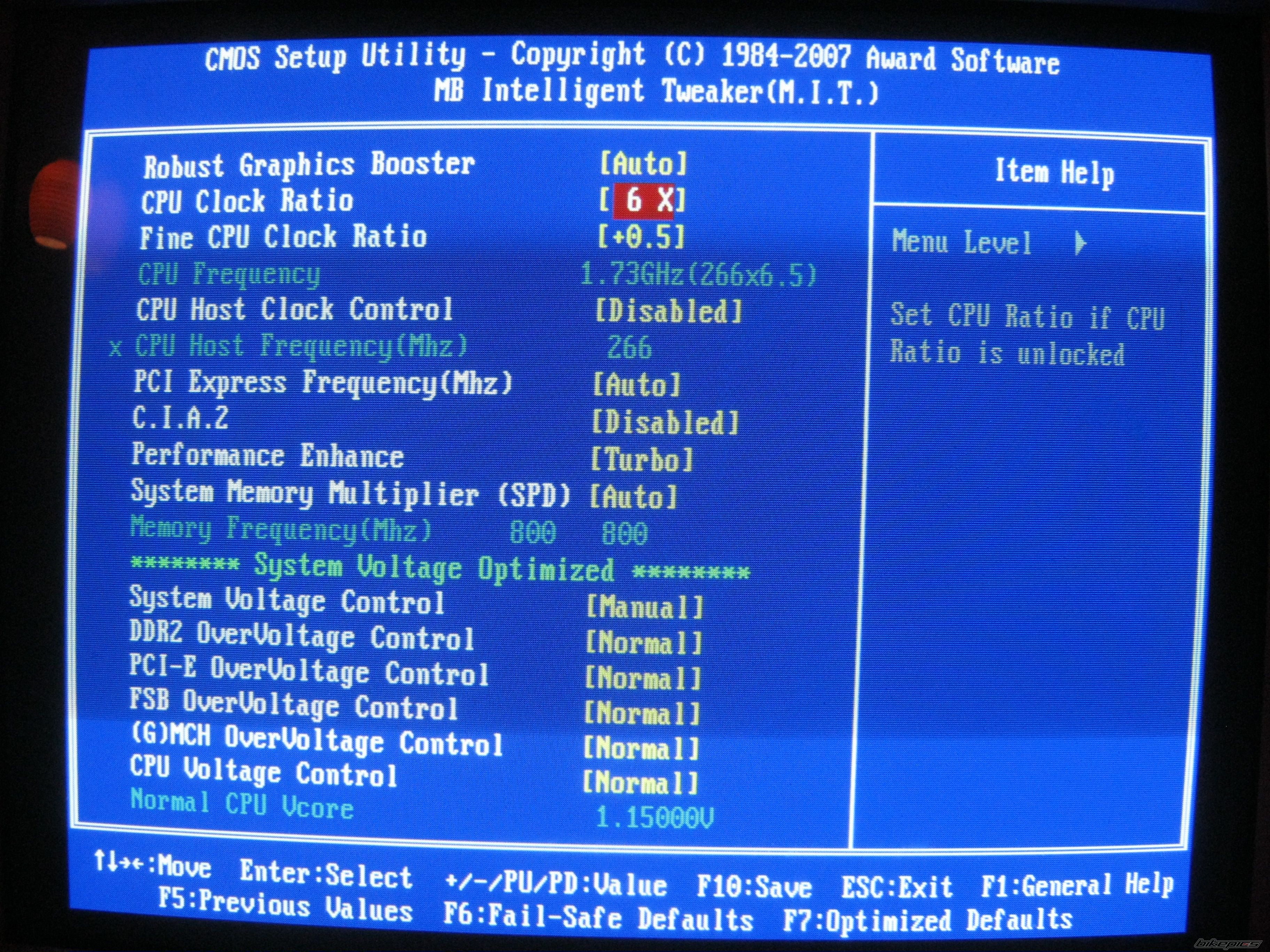1270x952 pixels.
Task: Toggle the C.I.A.2 [Disabled] value
Action: pos(665,423)
